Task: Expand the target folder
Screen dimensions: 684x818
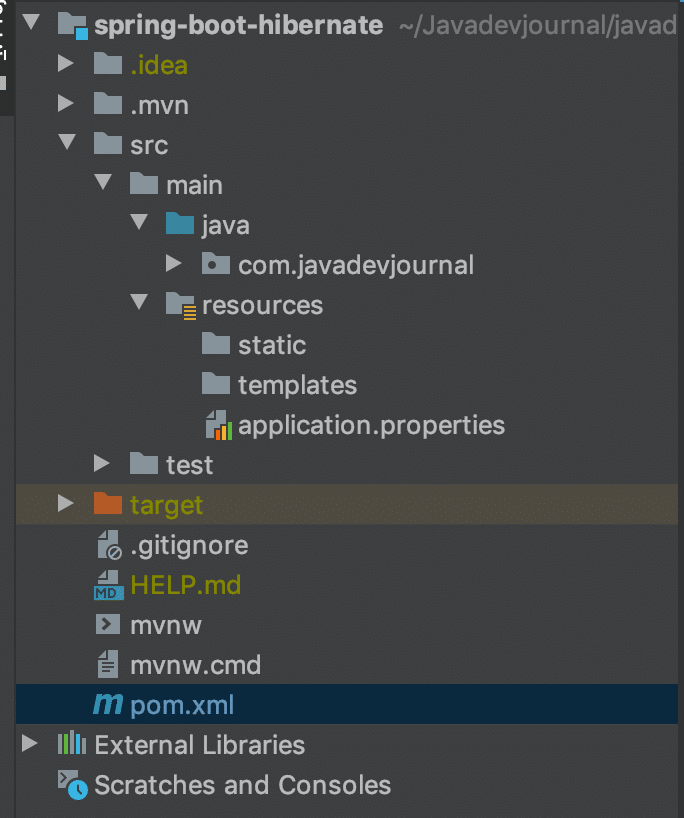Action: [x=67, y=504]
